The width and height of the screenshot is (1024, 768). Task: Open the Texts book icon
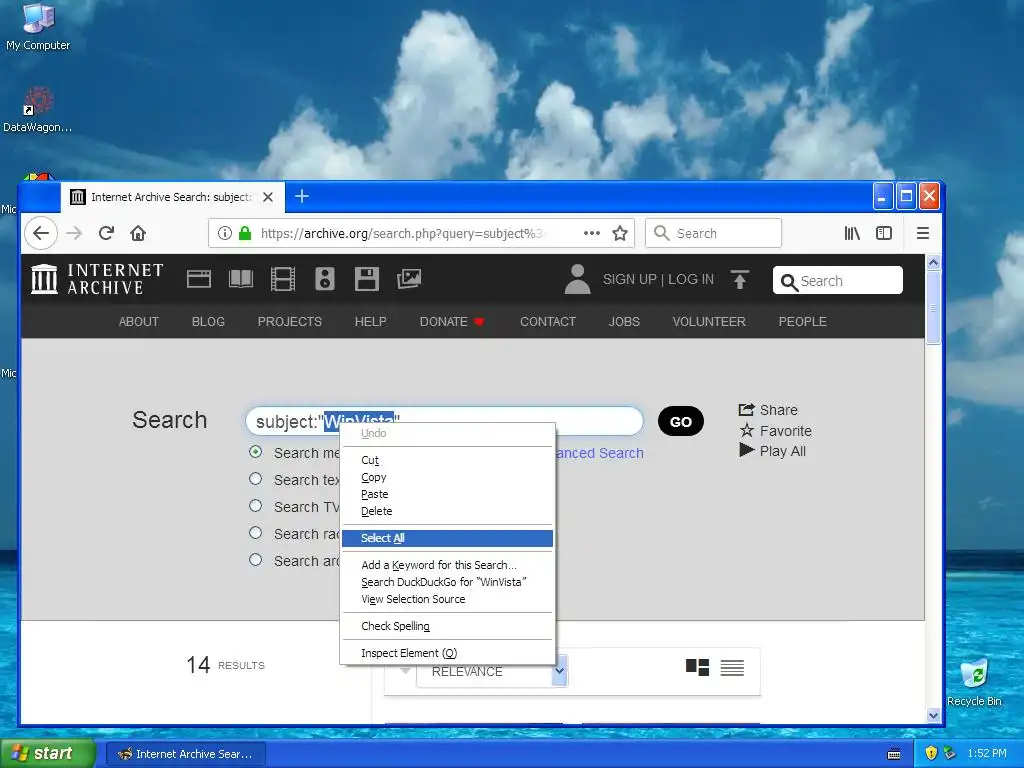click(x=240, y=279)
